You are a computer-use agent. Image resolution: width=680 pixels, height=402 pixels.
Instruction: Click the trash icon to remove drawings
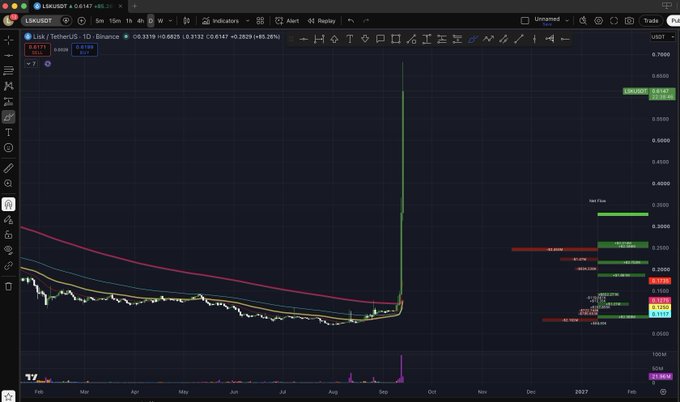8,286
